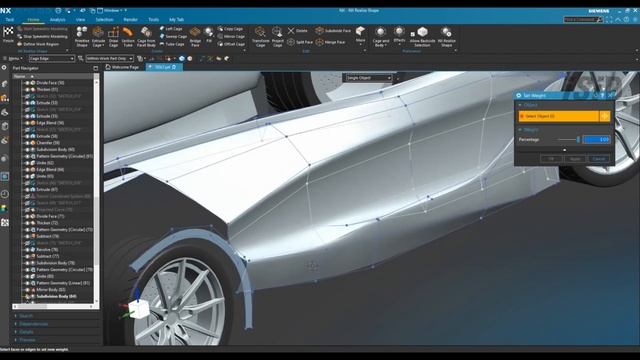
Task: Click Stop Symmetric Modeling
Action: click(x=42, y=36)
